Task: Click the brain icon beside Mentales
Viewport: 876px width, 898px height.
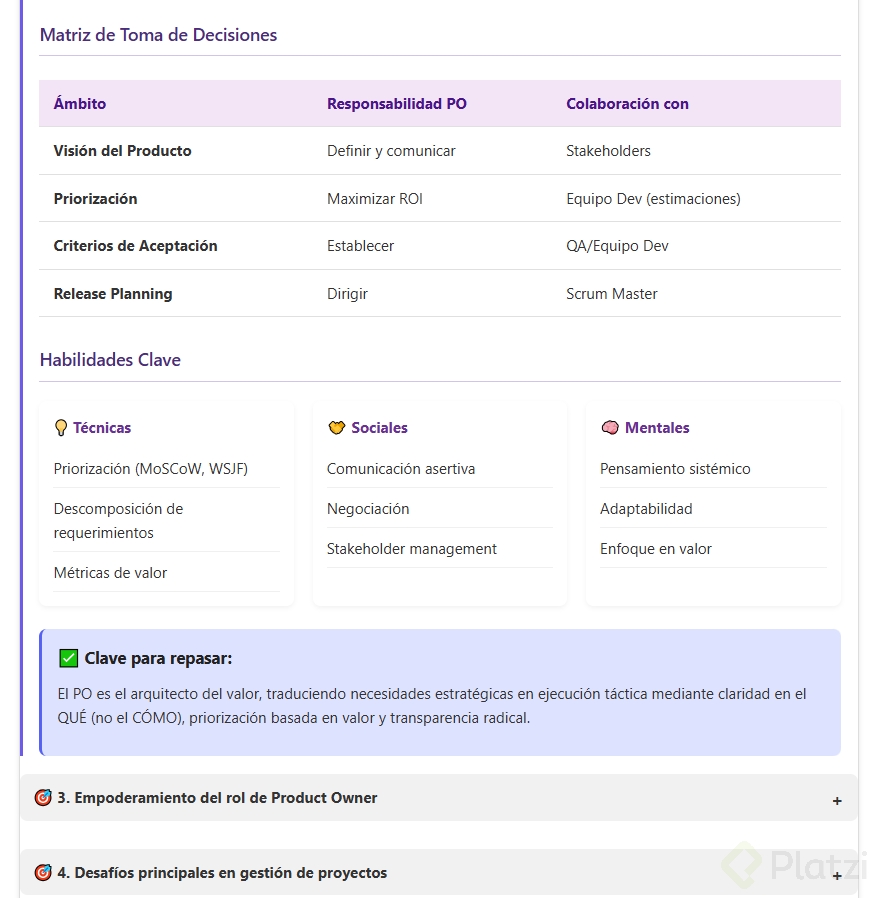Action: tap(609, 428)
